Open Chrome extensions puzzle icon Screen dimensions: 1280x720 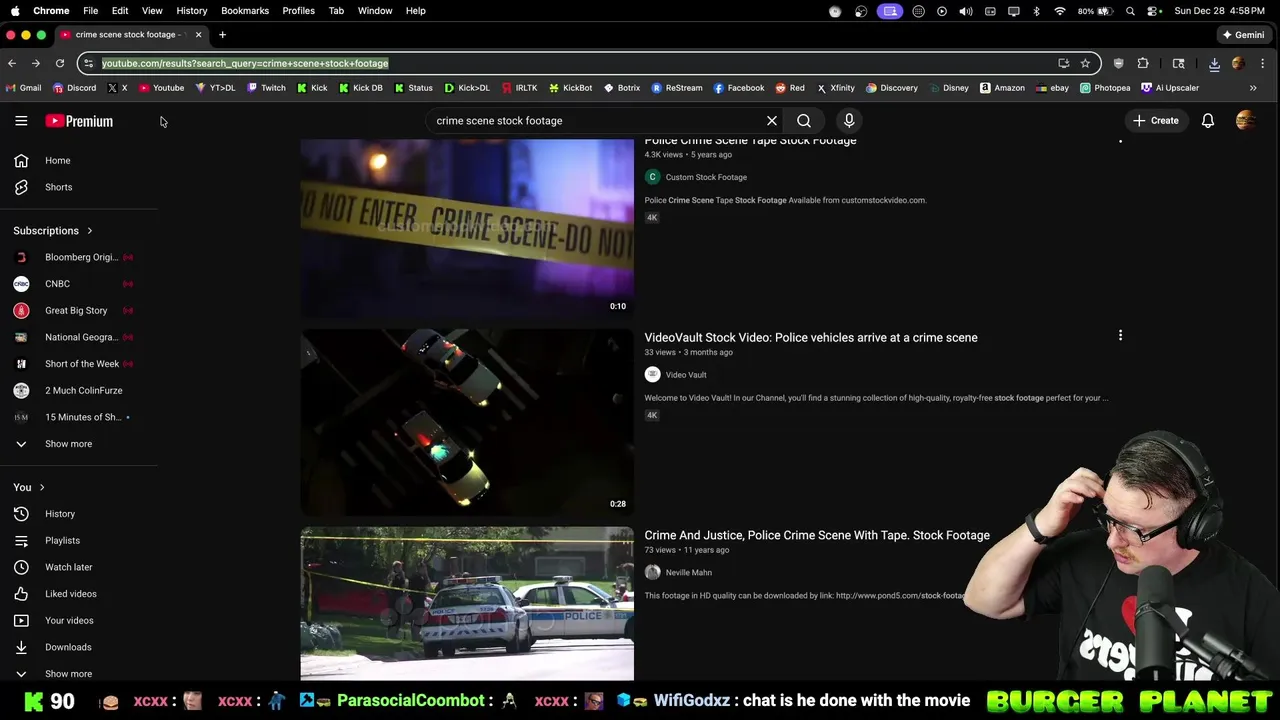click(1143, 63)
